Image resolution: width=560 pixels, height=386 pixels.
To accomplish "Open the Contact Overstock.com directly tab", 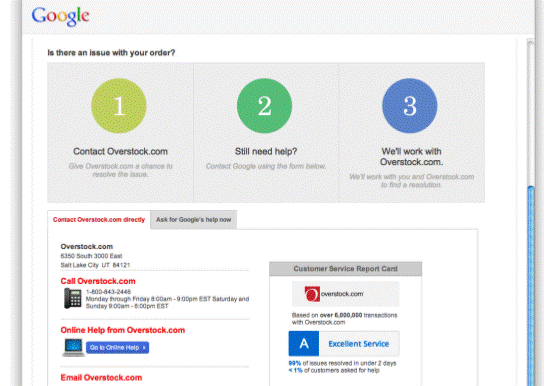I will [x=99, y=220].
